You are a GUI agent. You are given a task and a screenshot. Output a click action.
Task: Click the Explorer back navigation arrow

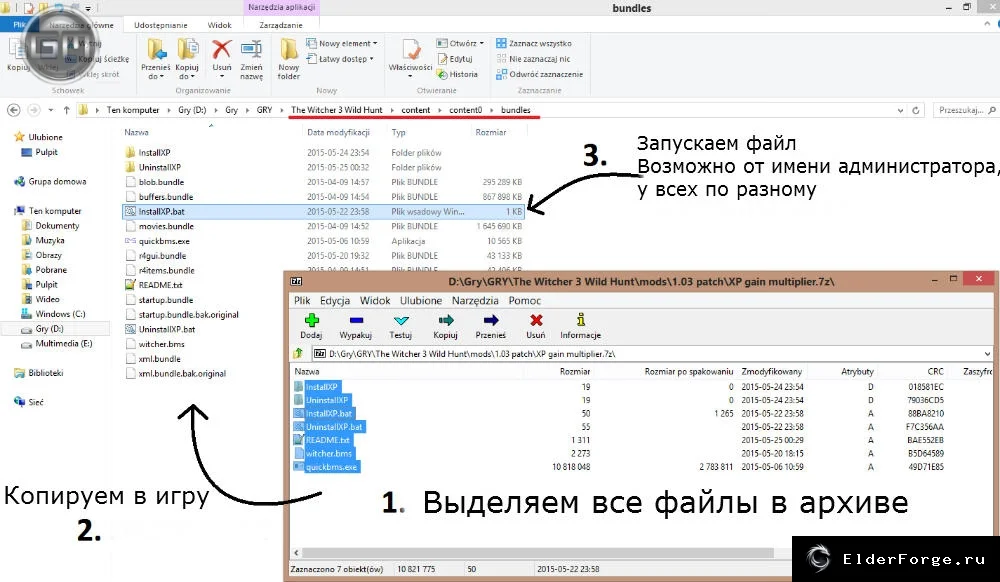13,110
